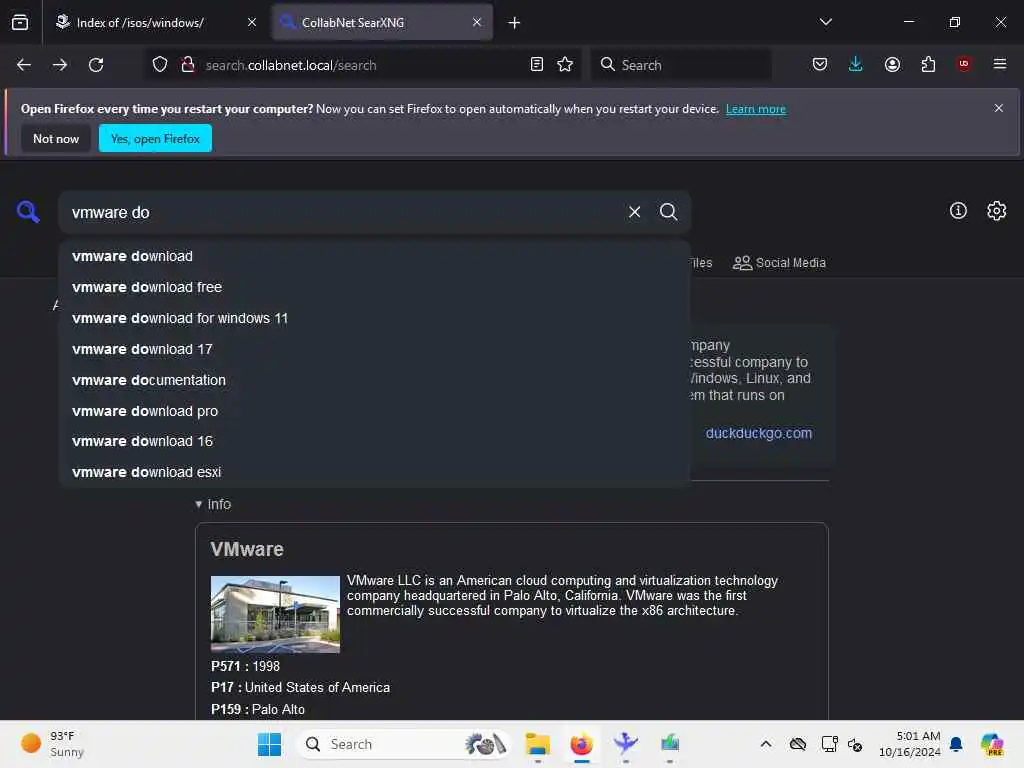
Task: Open the Downloads panel icon
Action: coord(856,64)
